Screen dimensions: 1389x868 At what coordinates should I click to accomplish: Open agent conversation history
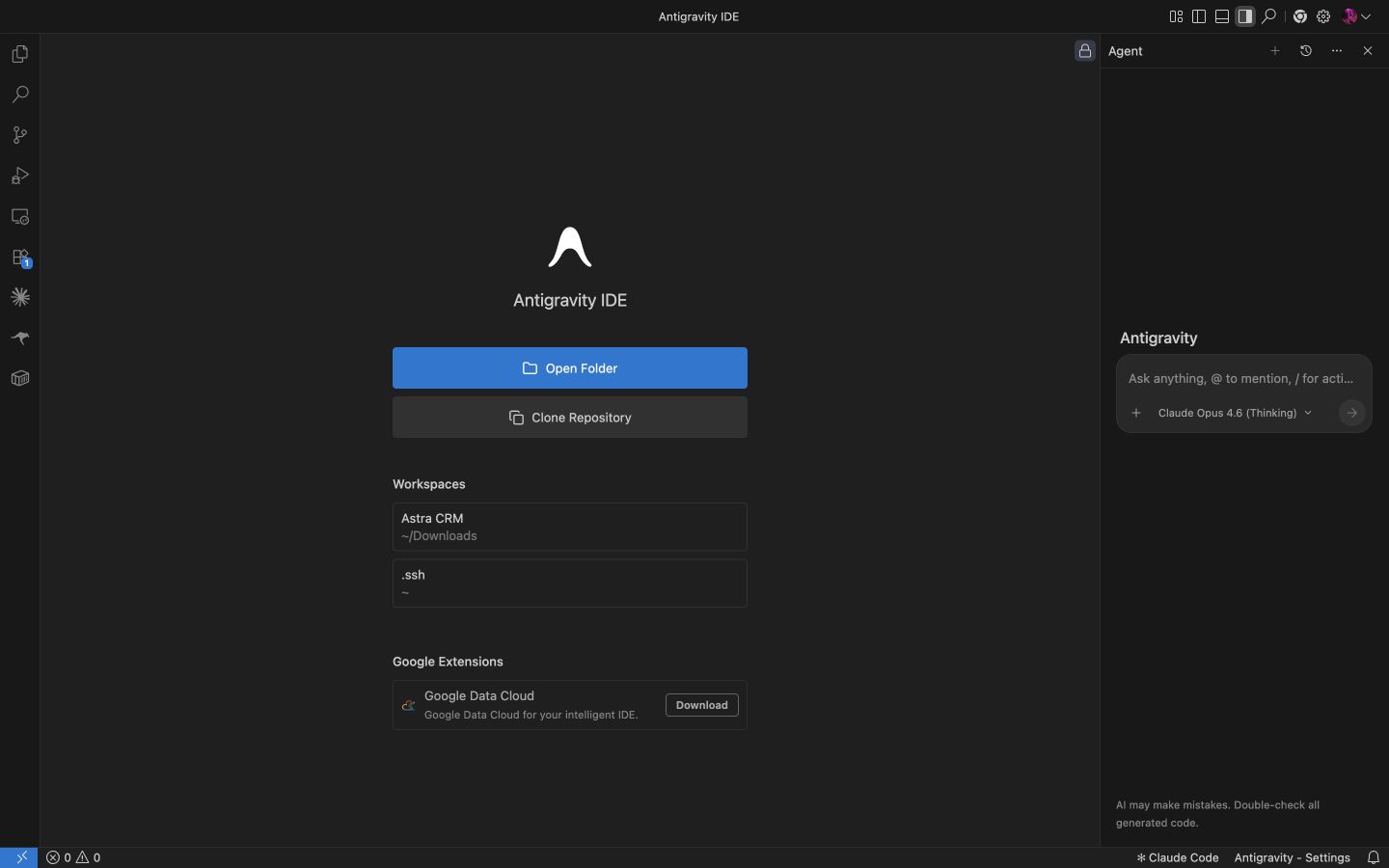(1306, 51)
